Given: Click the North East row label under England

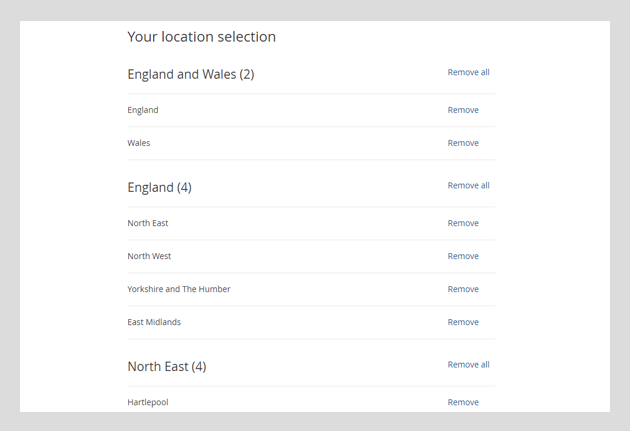Looking at the screenshot, I should point(147,223).
